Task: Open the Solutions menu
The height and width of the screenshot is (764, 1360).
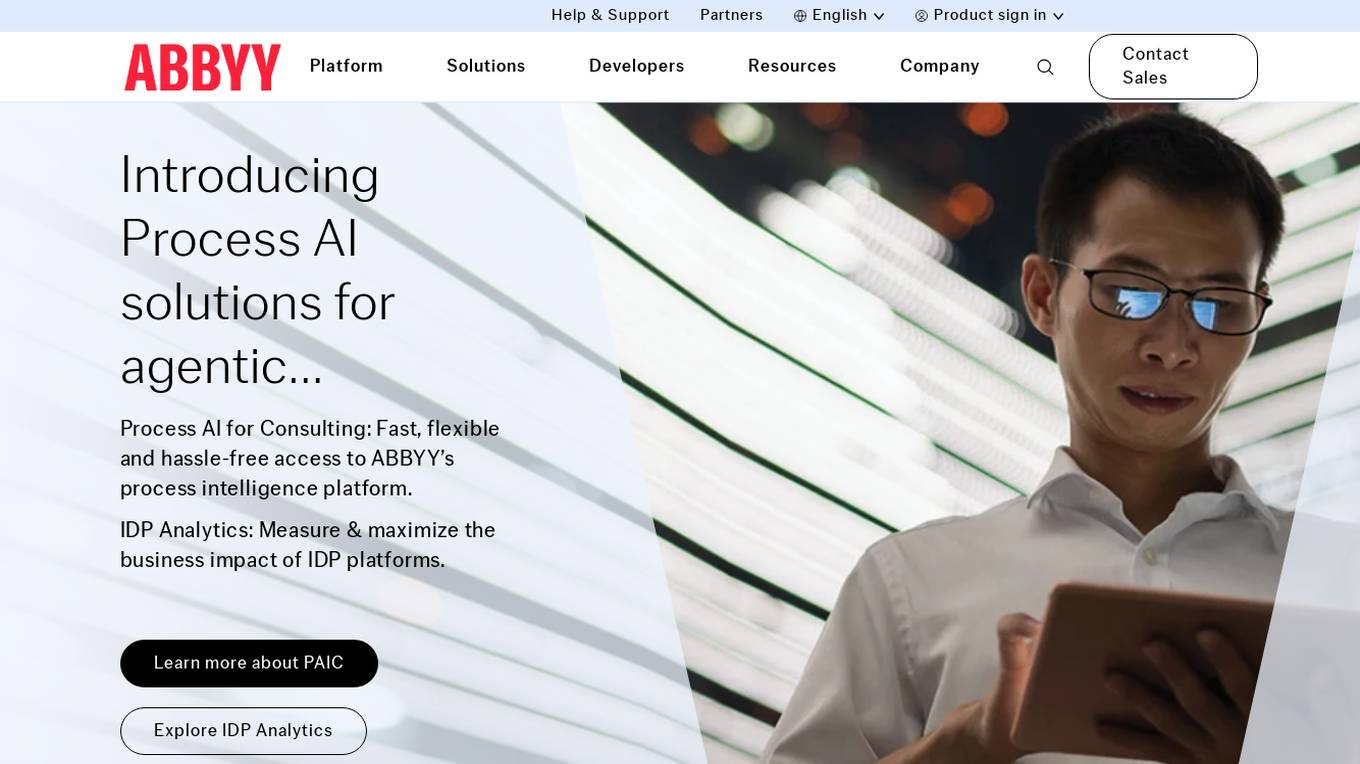Action: click(486, 66)
